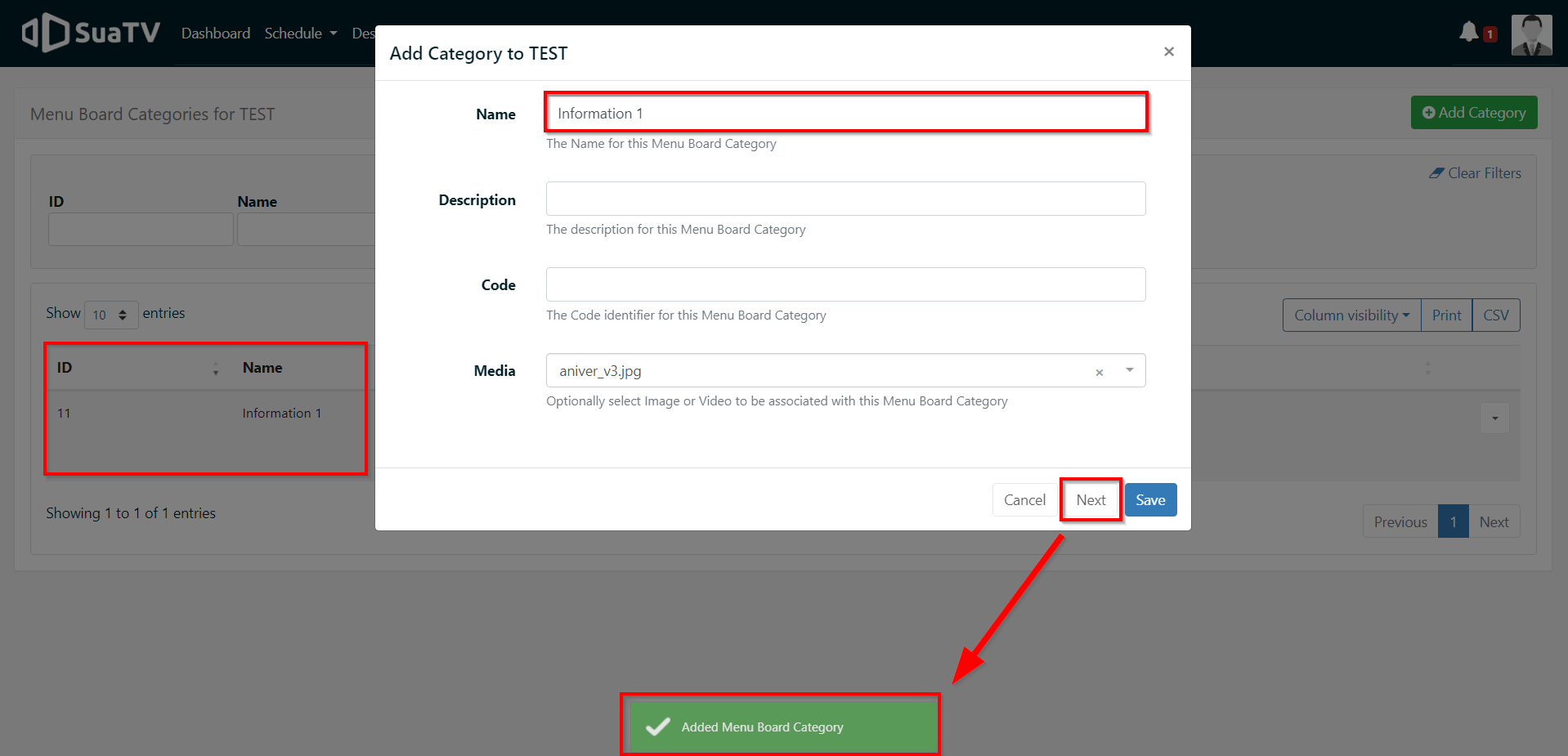This screenshot has height=756, width=1568.
Task: Sort the table by ID column
Action: coord(138,368)
